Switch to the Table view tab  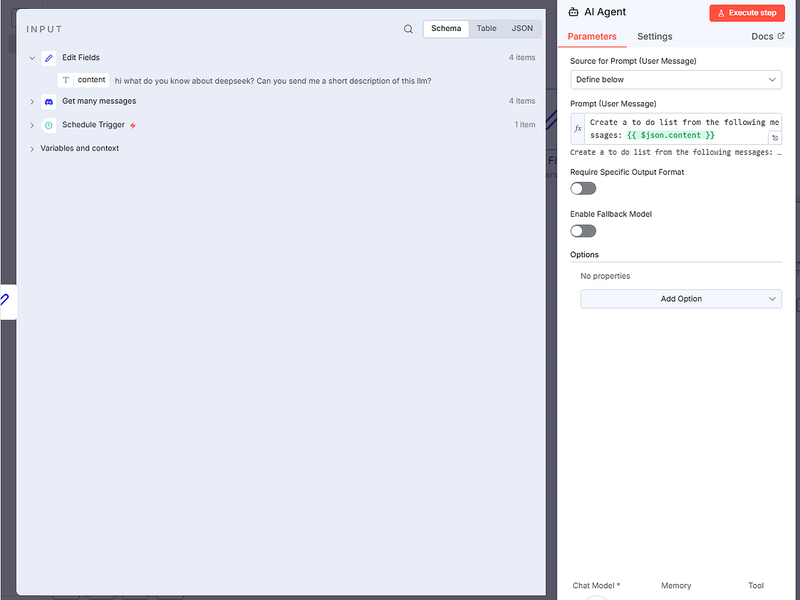click(x=486, y=29)
